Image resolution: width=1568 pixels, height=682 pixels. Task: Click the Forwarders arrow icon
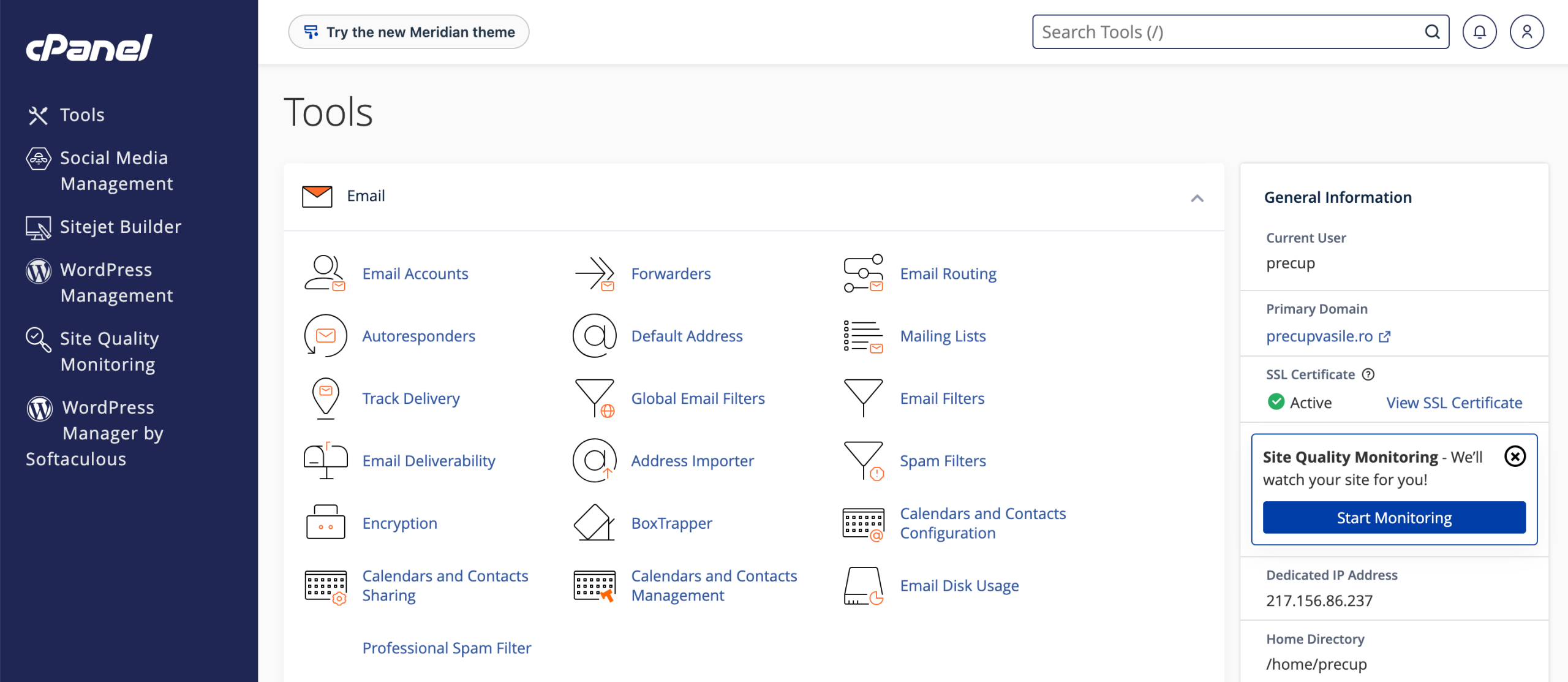click(594, 273)
